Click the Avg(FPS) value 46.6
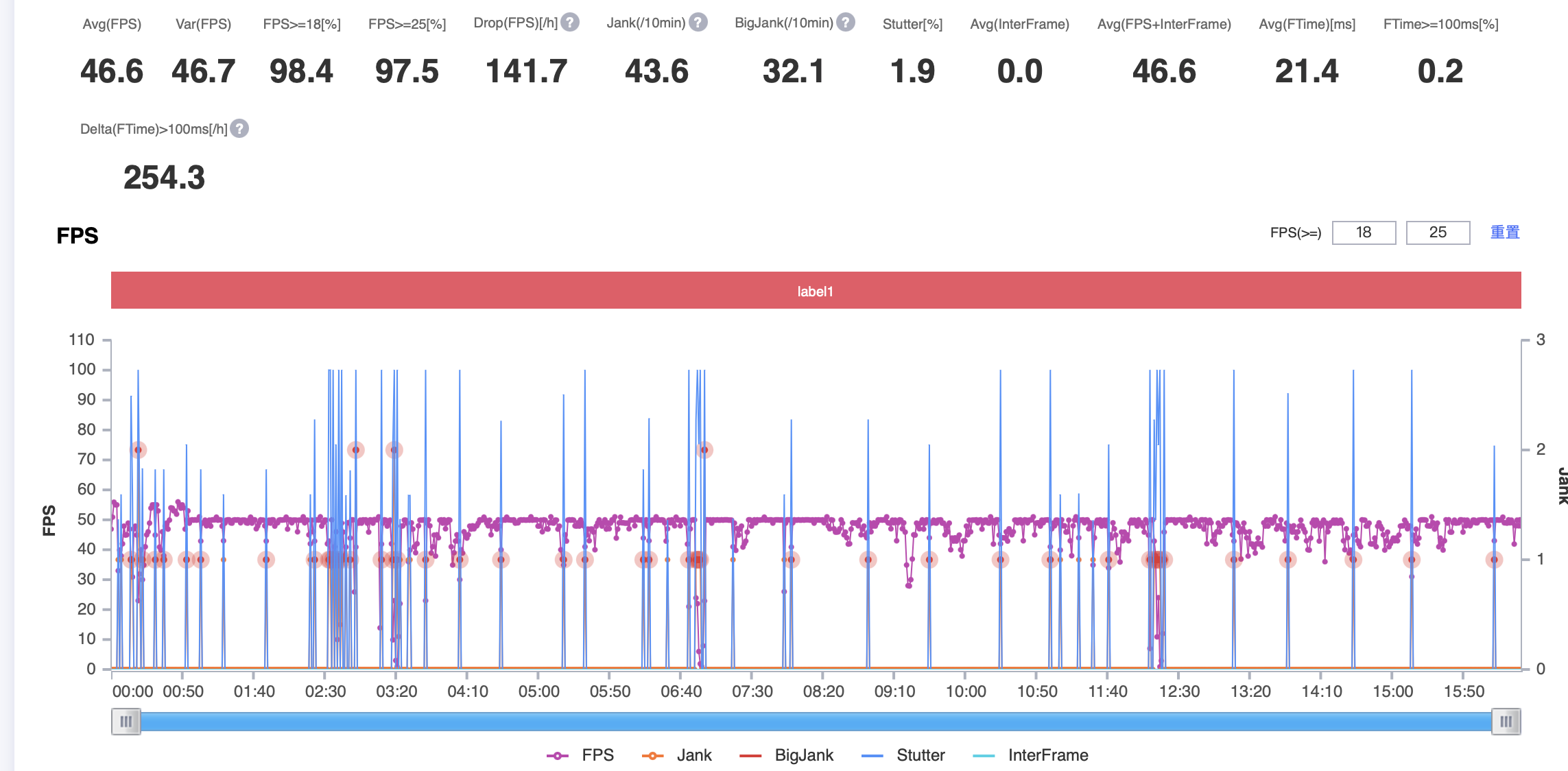 (112, 71)
